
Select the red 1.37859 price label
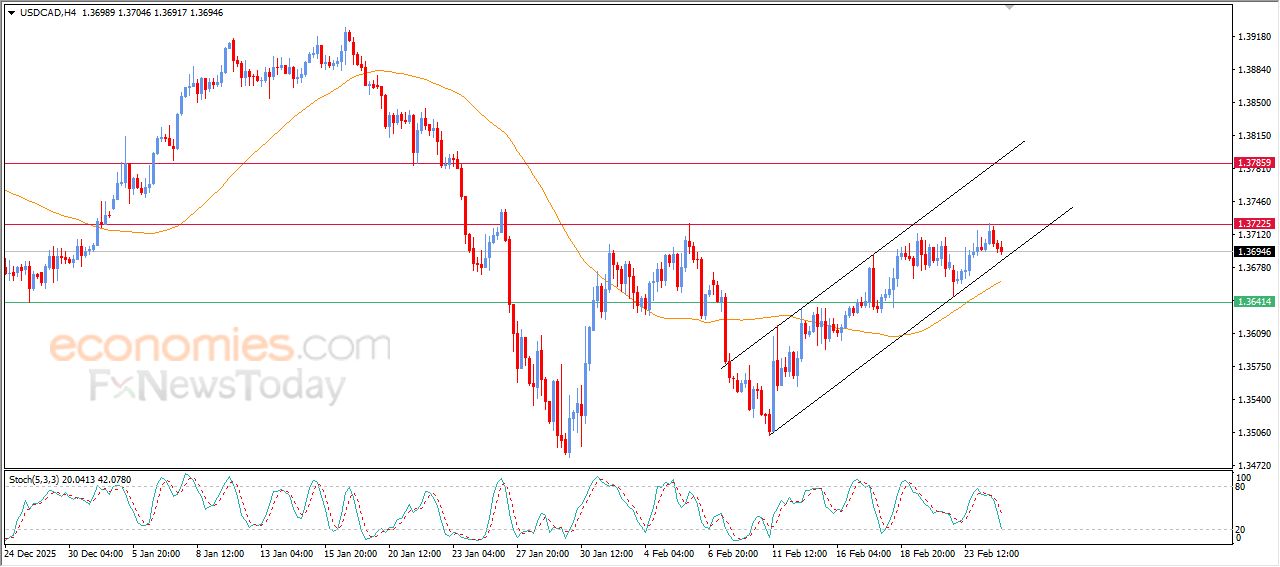point(1254,163)
